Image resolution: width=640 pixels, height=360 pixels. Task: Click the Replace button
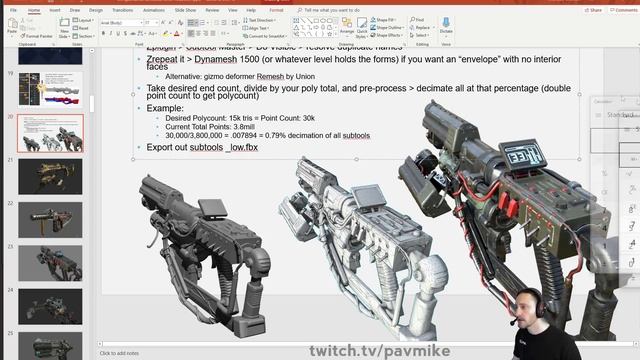[420, 28]
